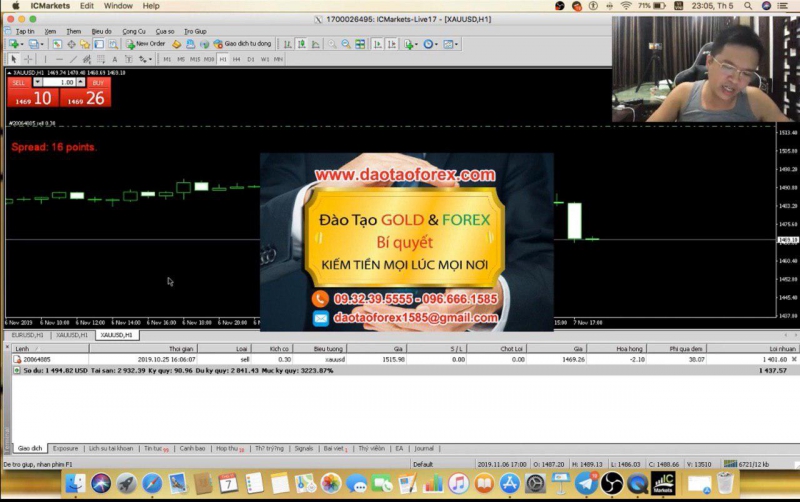Open ICMarkets app in the Dock
Viewport: 800px width, 502px height.
(x=663, y=483)
